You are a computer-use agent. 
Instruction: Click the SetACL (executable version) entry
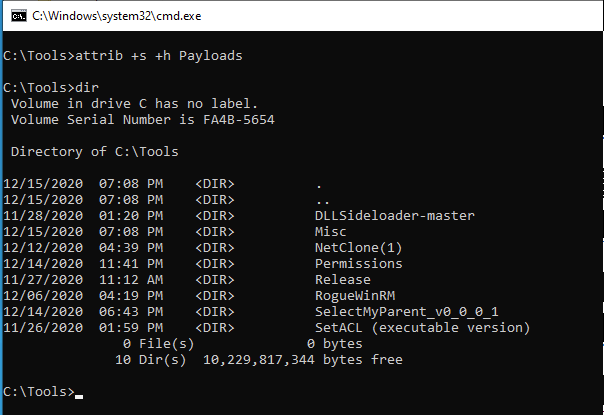point(422,327)
